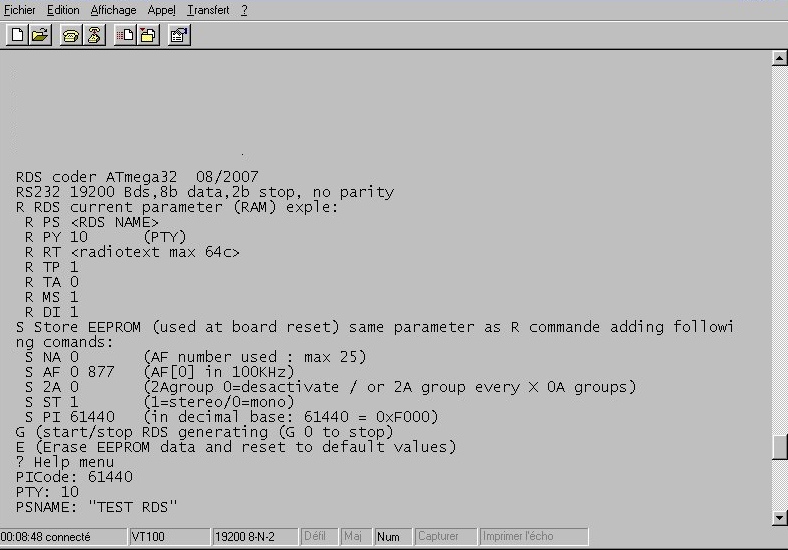Image resolution: width=788 pixels, height=550 pixels.
Task: Click the Open file toolbar icon
Action: [x=40, y=35]
